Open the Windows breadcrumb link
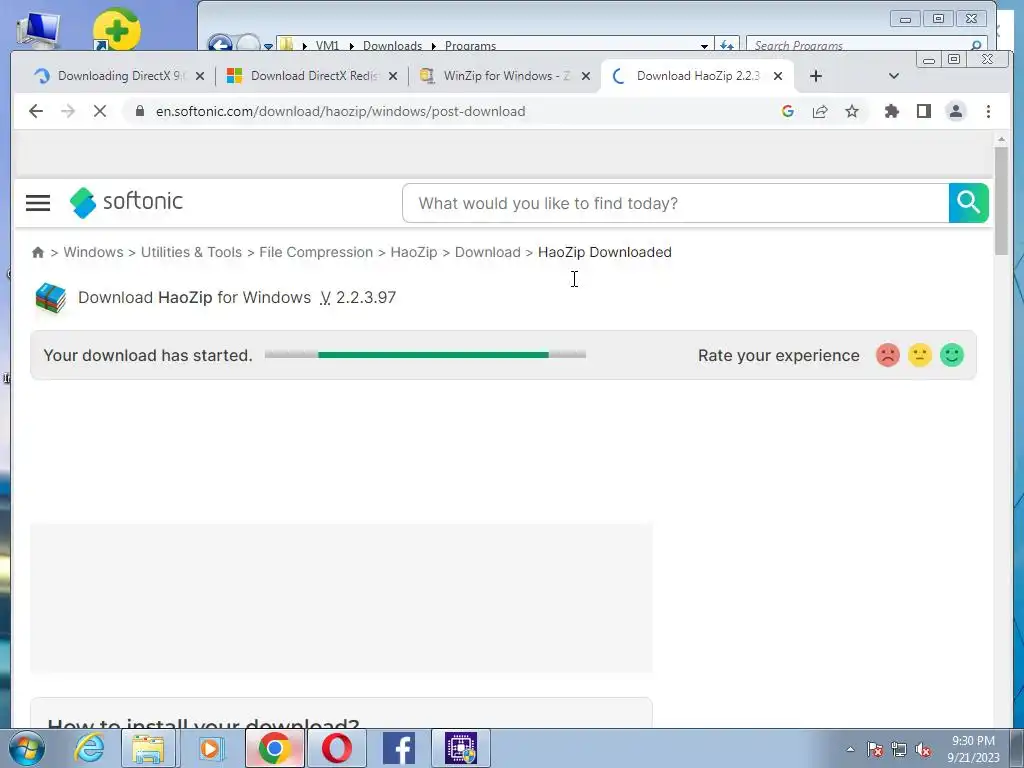Screen dimensions: 1024x768 (93, 252)
